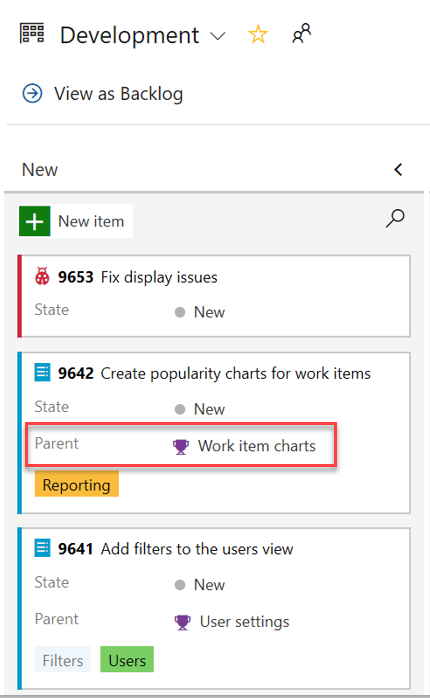Screen dimensions: 430x698
Task: Click the New column header label
Action: coord(40,170)
